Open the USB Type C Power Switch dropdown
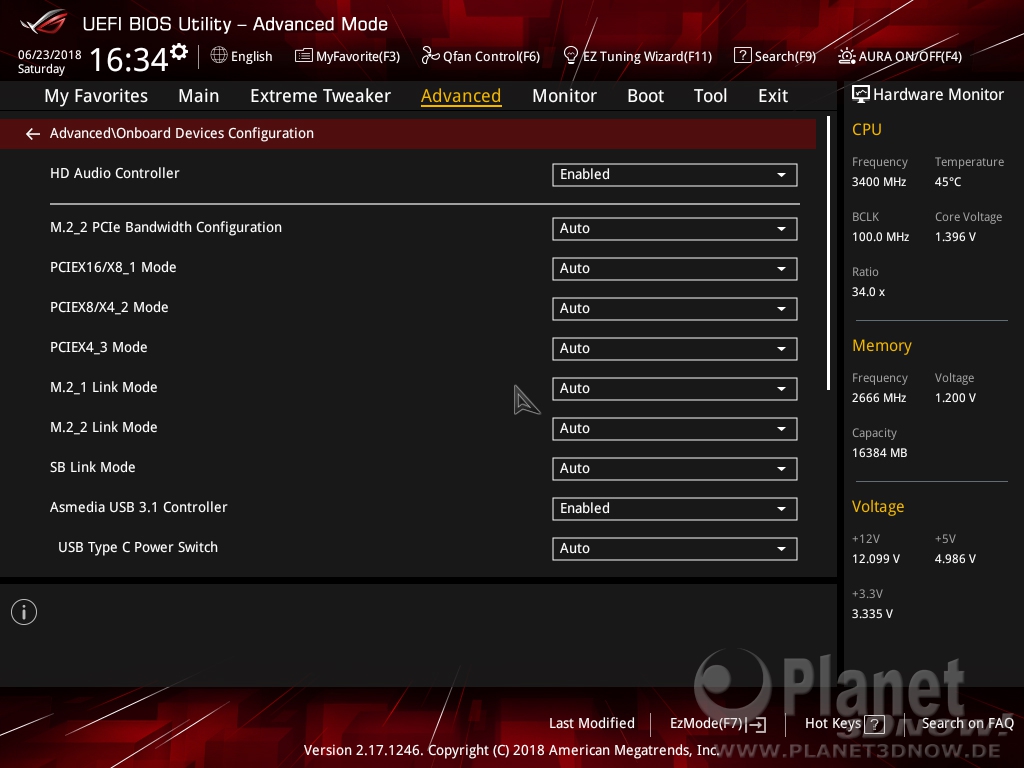Viewport: 1024px width, 768px height. point(675,549)
